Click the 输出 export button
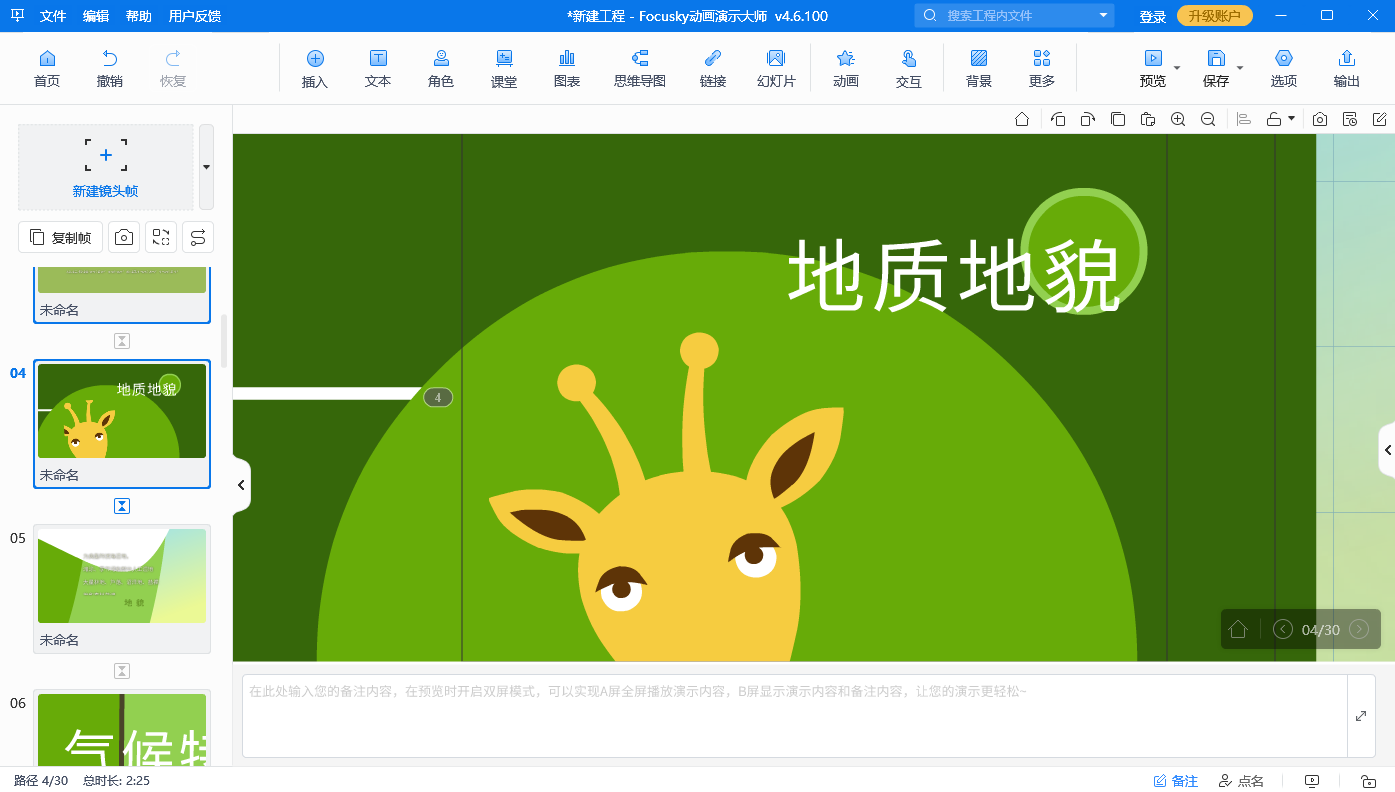 pyautogui.click(x=1347, y=69)
